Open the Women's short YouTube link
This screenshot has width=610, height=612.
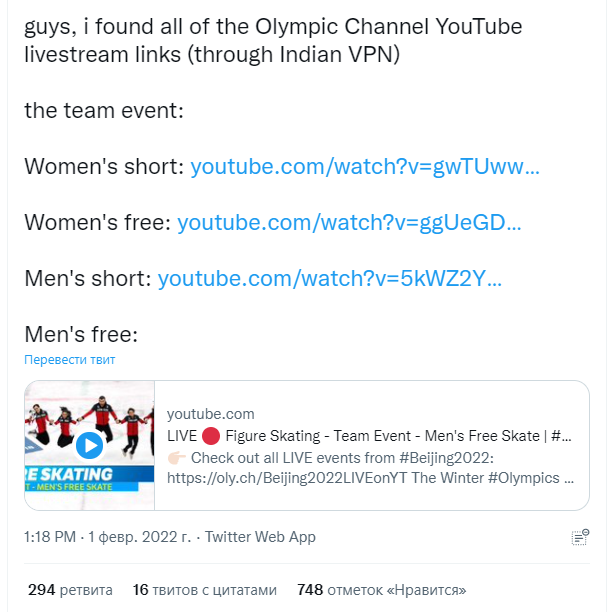point(365,166)
